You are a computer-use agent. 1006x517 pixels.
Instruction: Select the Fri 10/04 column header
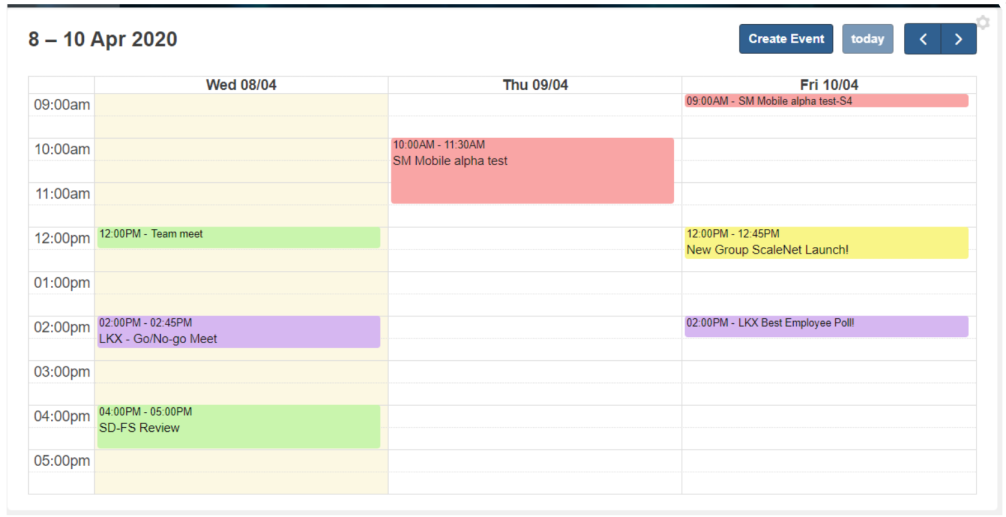[x=829, y=85]
